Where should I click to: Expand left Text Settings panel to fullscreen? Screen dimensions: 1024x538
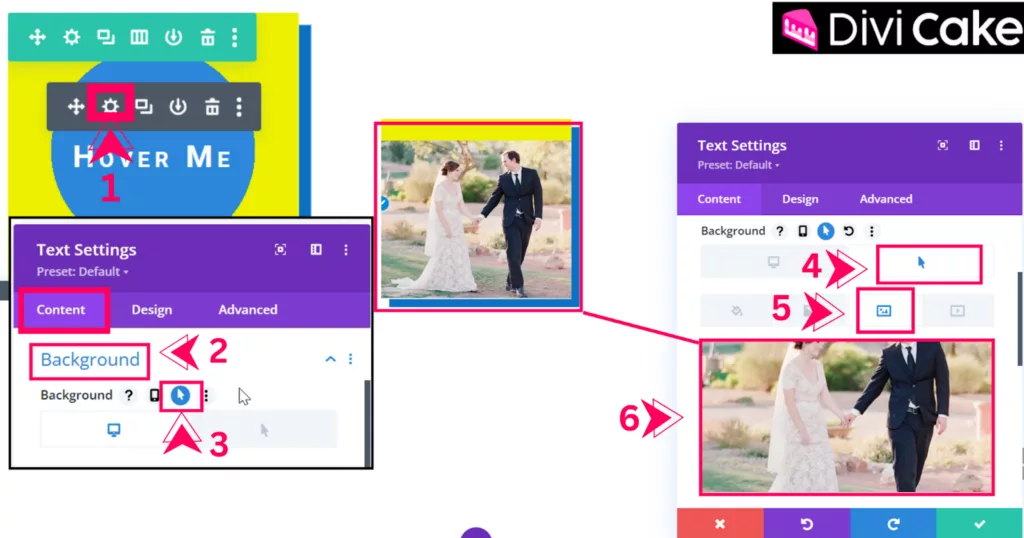coord(280,249)
